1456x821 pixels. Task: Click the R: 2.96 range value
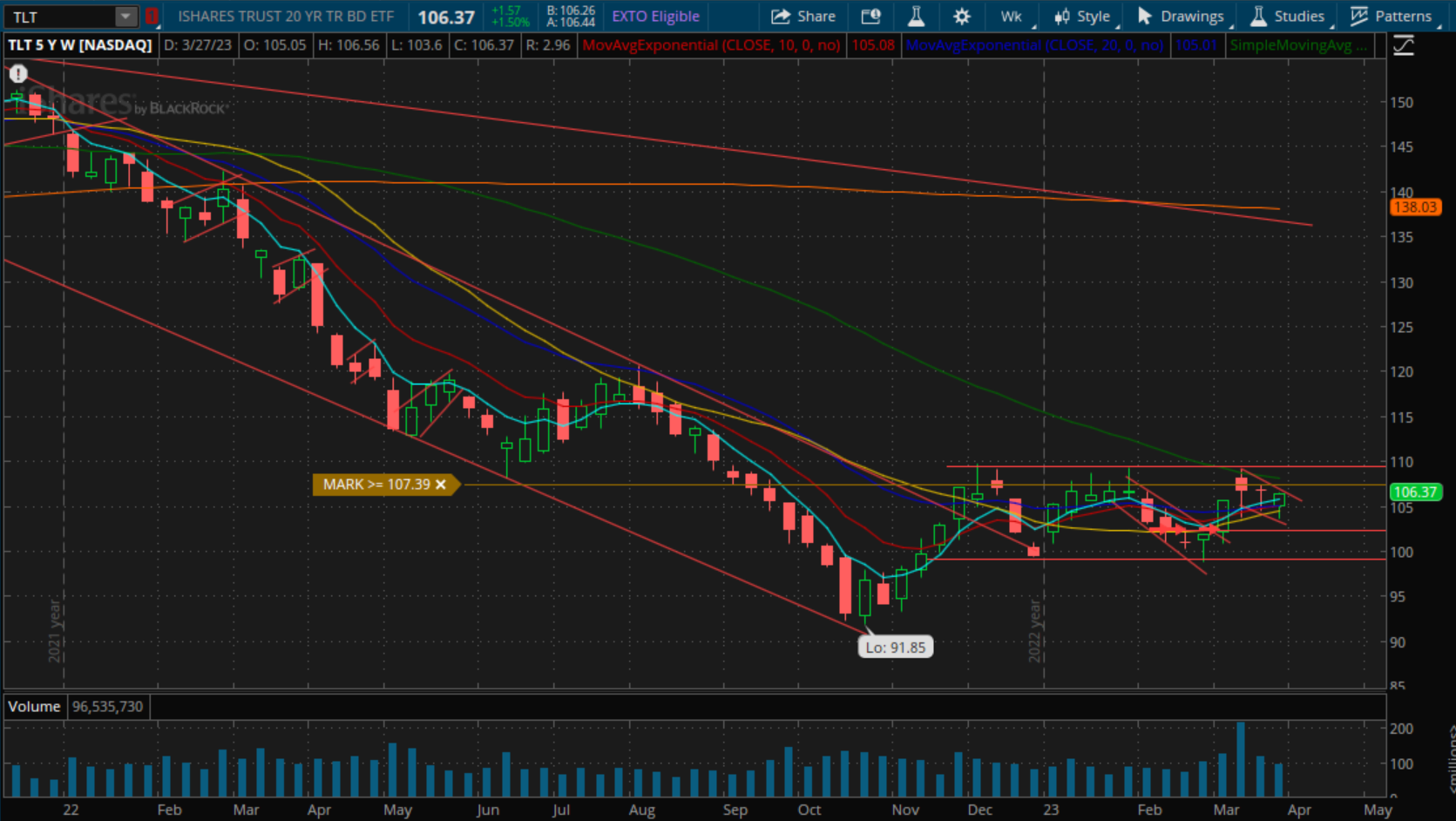pos(548,45)
